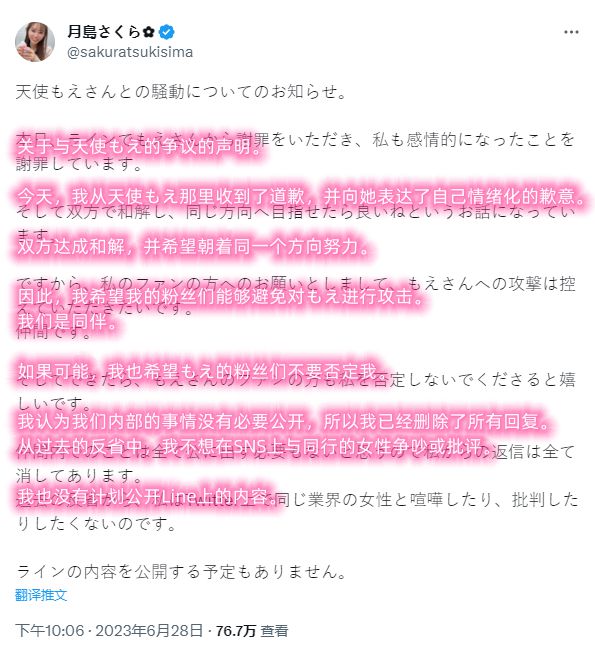
Task: Open the 下午10:06 timestamp link
Action: pyautogui.click(x=50, y=631)
